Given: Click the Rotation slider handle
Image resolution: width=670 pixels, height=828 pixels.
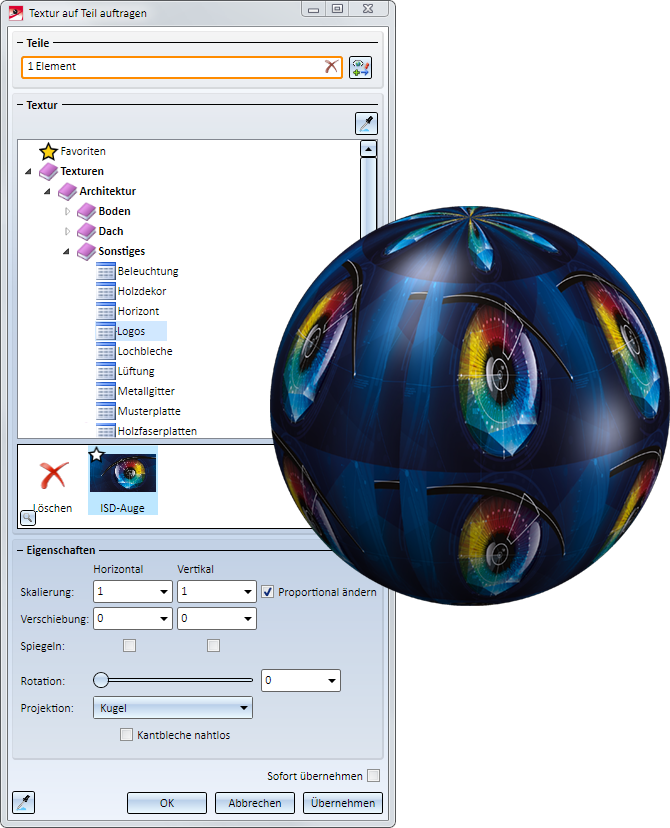Looking at the screenshot, I should (x=101, y=680).
